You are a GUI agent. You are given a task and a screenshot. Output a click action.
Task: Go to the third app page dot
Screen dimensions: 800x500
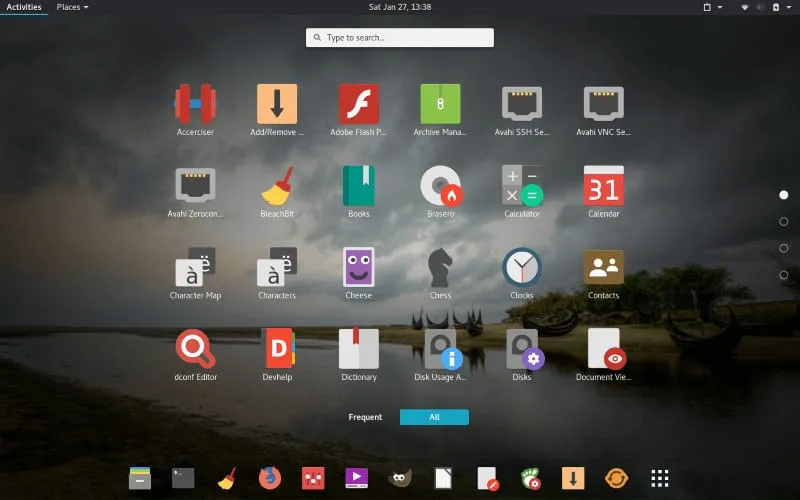click(x=784, y=248)
